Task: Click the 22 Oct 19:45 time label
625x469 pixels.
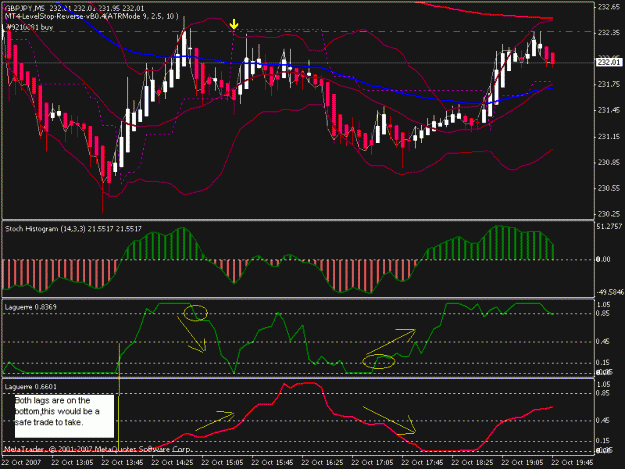Action: click(572, 463)
